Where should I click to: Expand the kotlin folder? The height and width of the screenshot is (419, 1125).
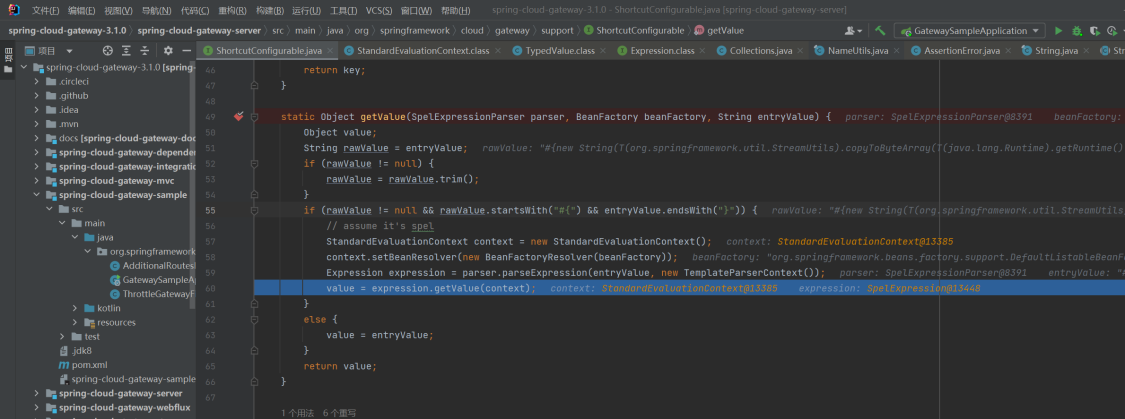coord(75,308)
